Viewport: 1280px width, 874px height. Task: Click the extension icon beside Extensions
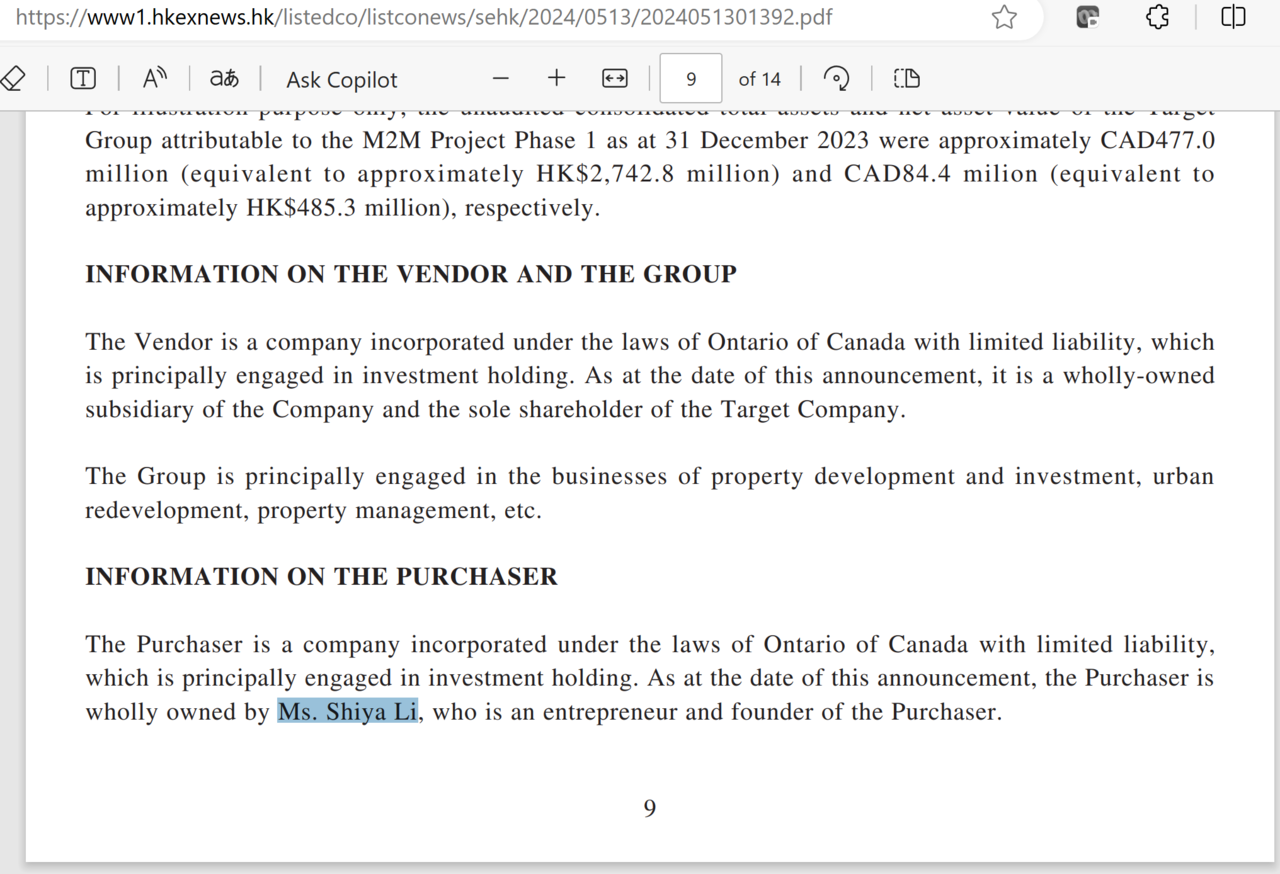[x=1088, y=17]
